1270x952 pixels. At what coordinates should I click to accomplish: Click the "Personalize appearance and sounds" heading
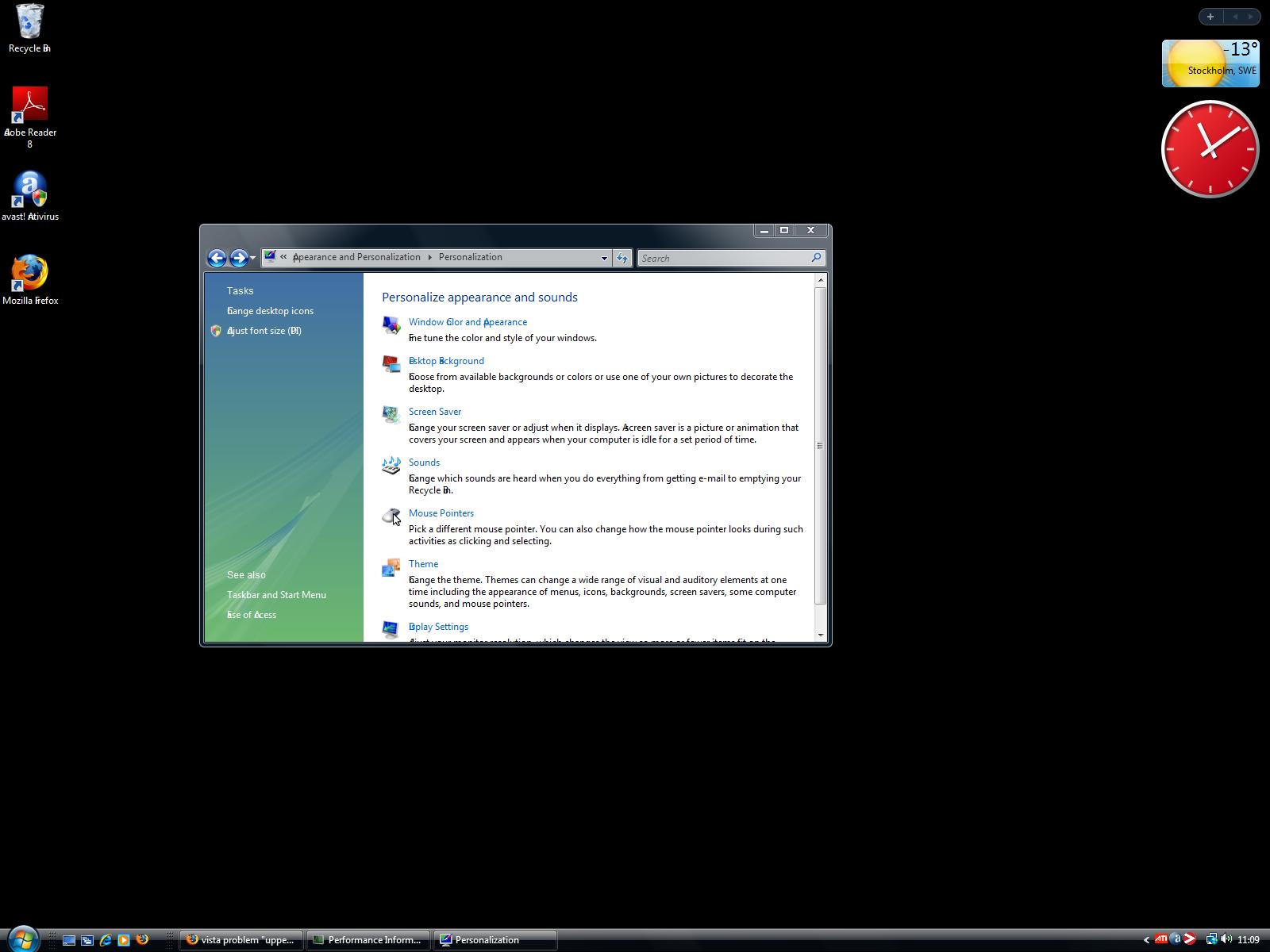click(479, 297)
